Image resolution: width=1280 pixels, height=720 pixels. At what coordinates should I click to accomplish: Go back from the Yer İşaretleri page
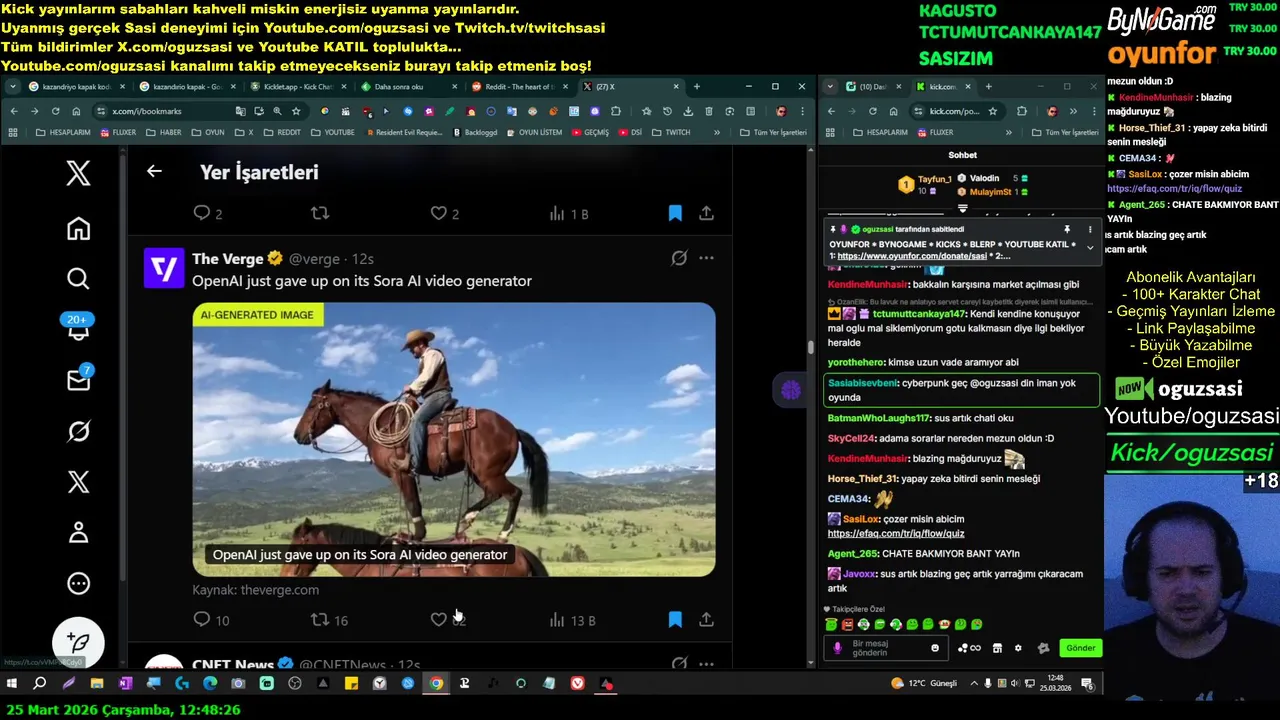[154, 172]
